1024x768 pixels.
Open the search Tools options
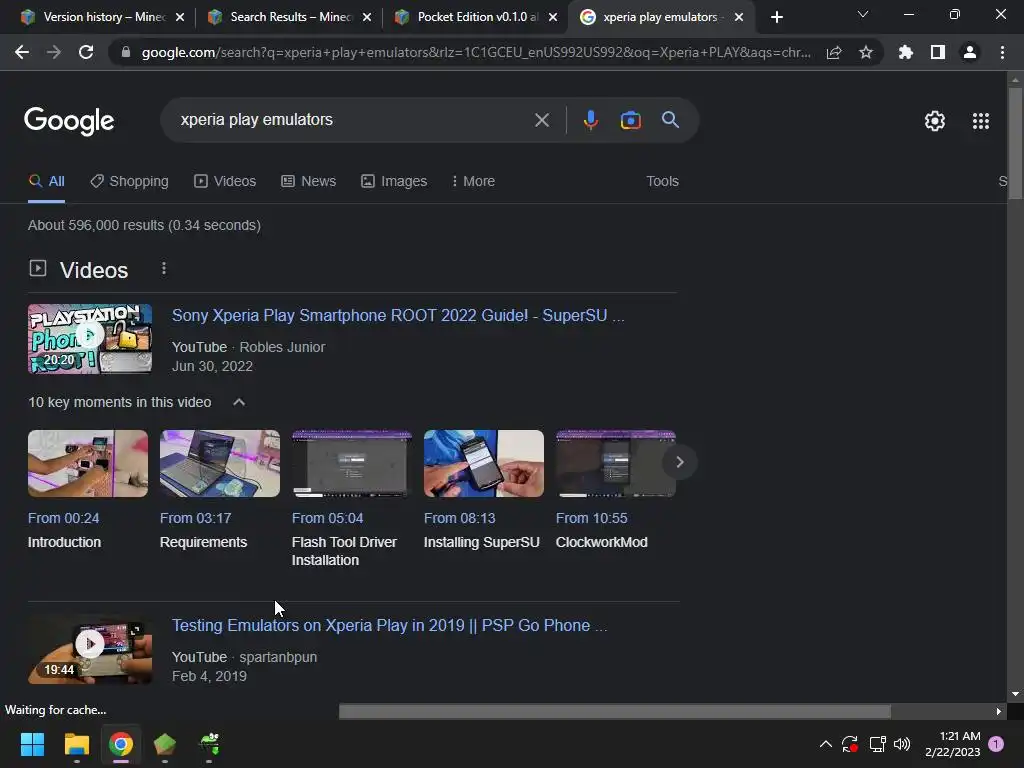coord(662,181)
